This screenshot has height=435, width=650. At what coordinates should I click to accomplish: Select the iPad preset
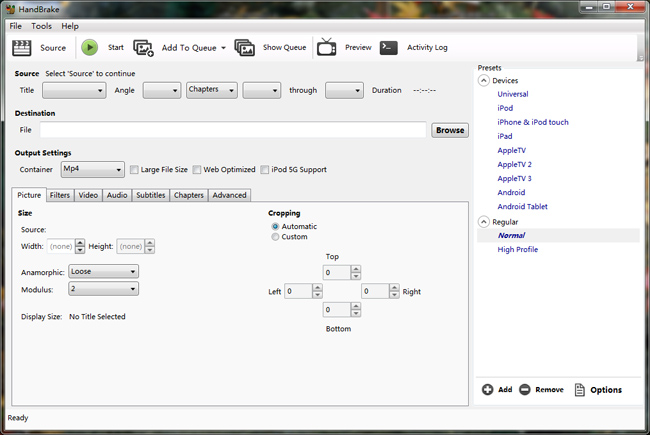click(x=504, y=136)
